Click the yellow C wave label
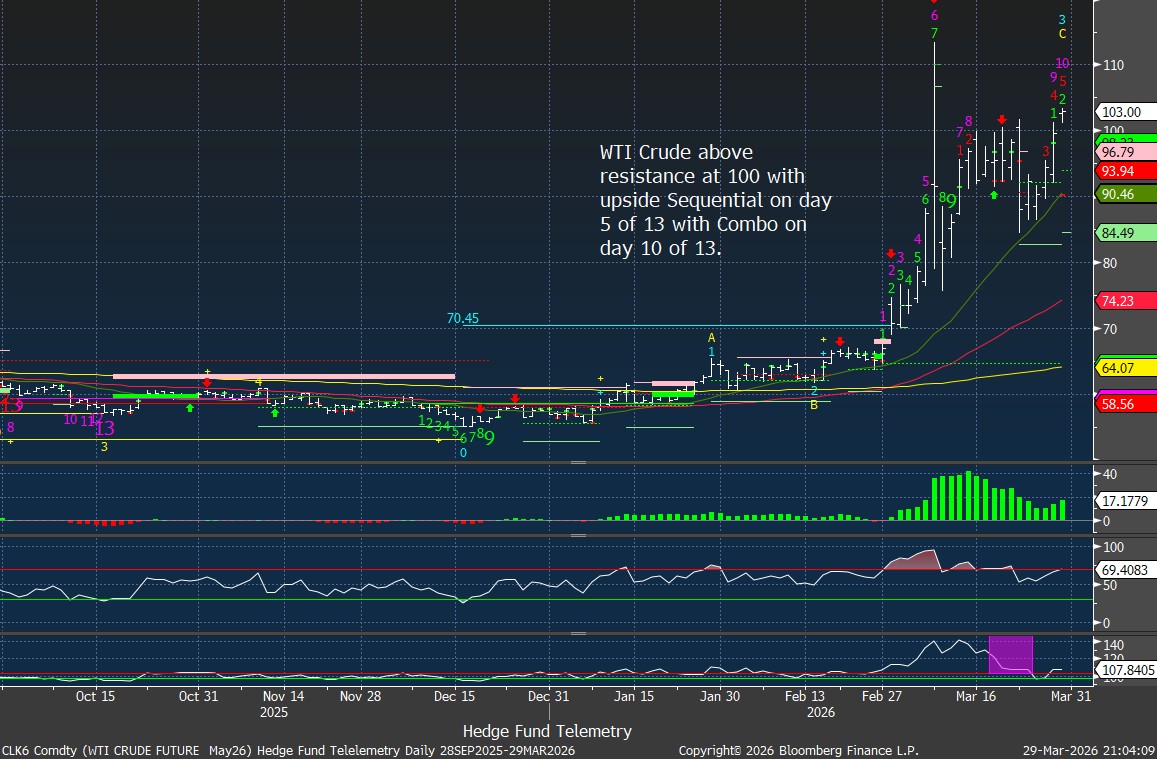The image size is (1157, 759). 1062,34
